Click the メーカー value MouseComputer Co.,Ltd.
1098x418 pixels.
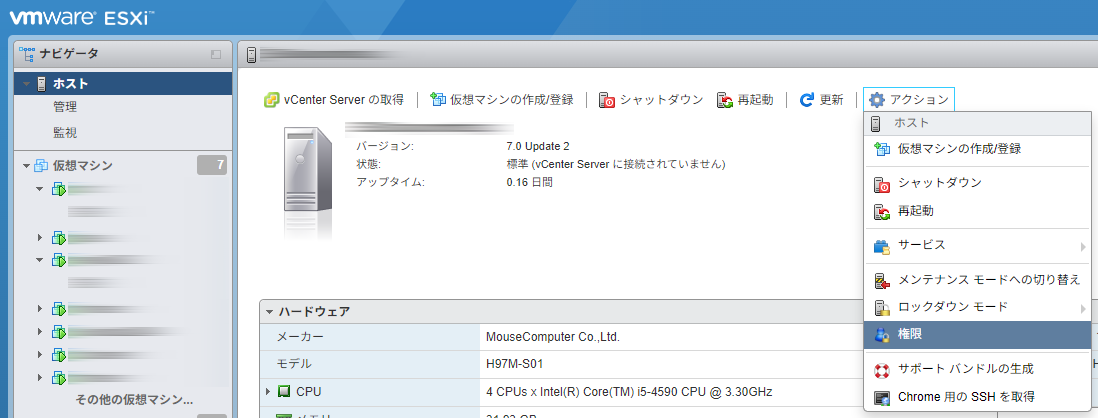pyautogui.click(x=553, y=337)
